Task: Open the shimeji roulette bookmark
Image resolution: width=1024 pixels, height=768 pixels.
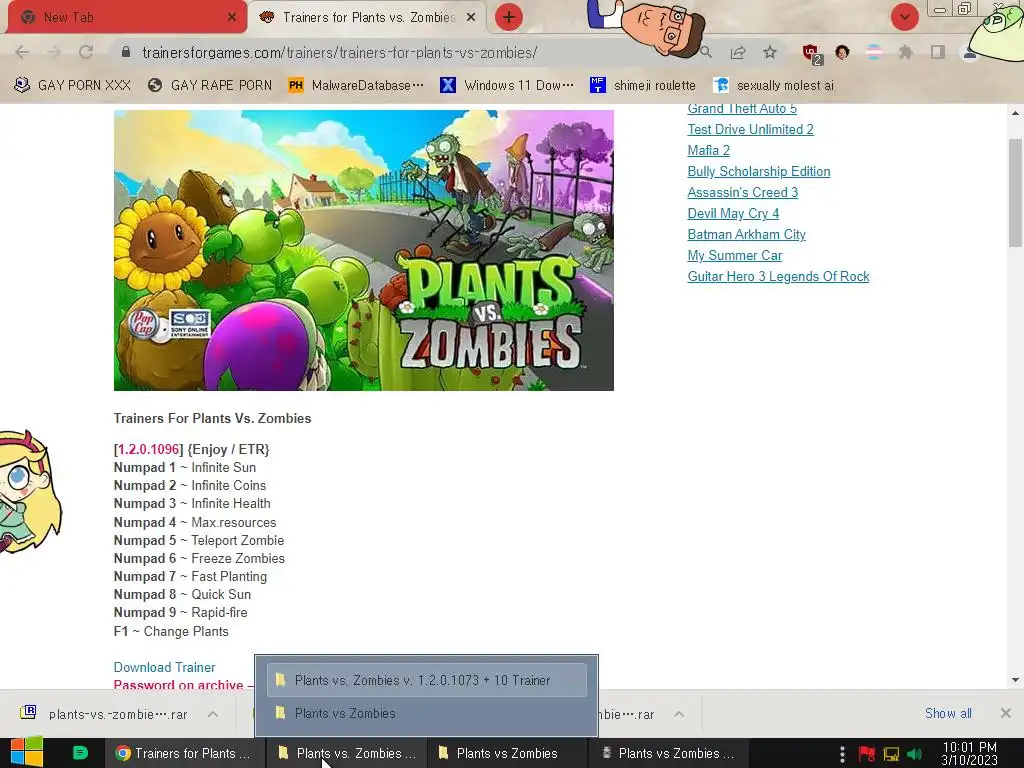Action: point(643,85)
